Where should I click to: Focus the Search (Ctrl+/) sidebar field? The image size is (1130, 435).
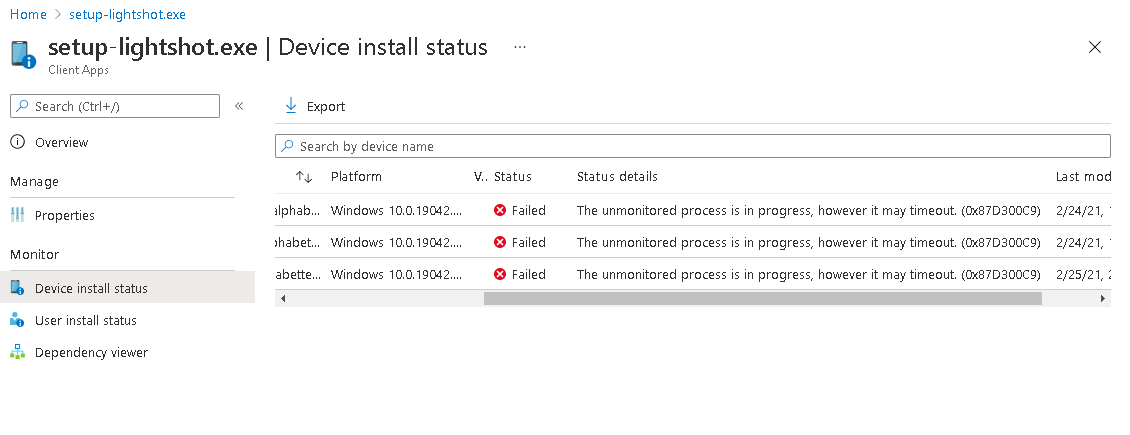115,106
